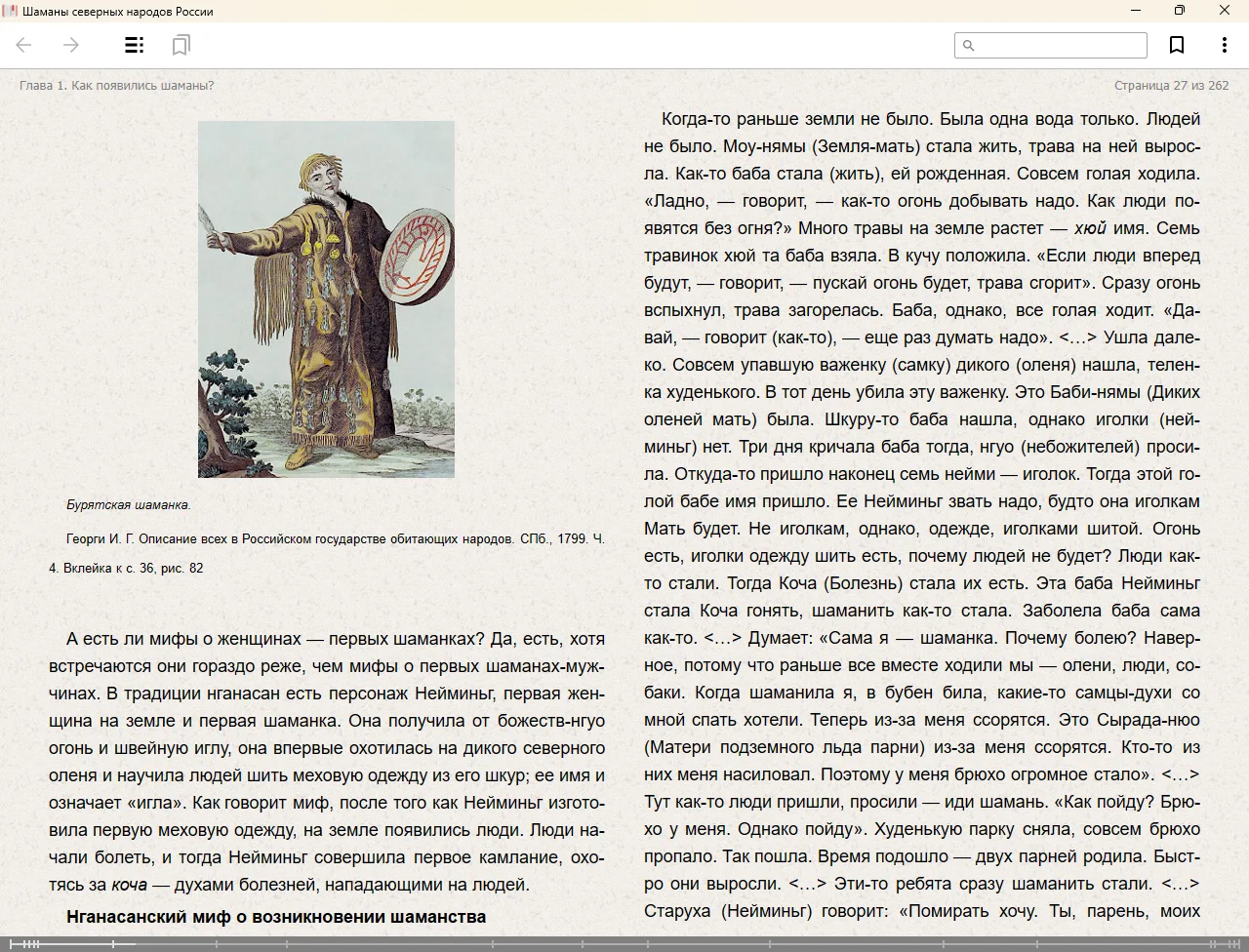The width and height of the screenshot is (1249, 952).
Task: Focus the book search field
Action: (1061, 45)
